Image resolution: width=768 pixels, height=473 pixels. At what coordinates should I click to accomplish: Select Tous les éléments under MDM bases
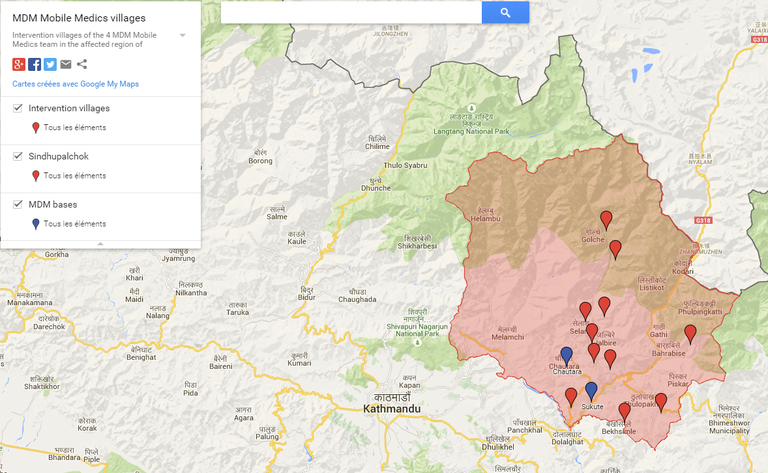pos(74,224)
